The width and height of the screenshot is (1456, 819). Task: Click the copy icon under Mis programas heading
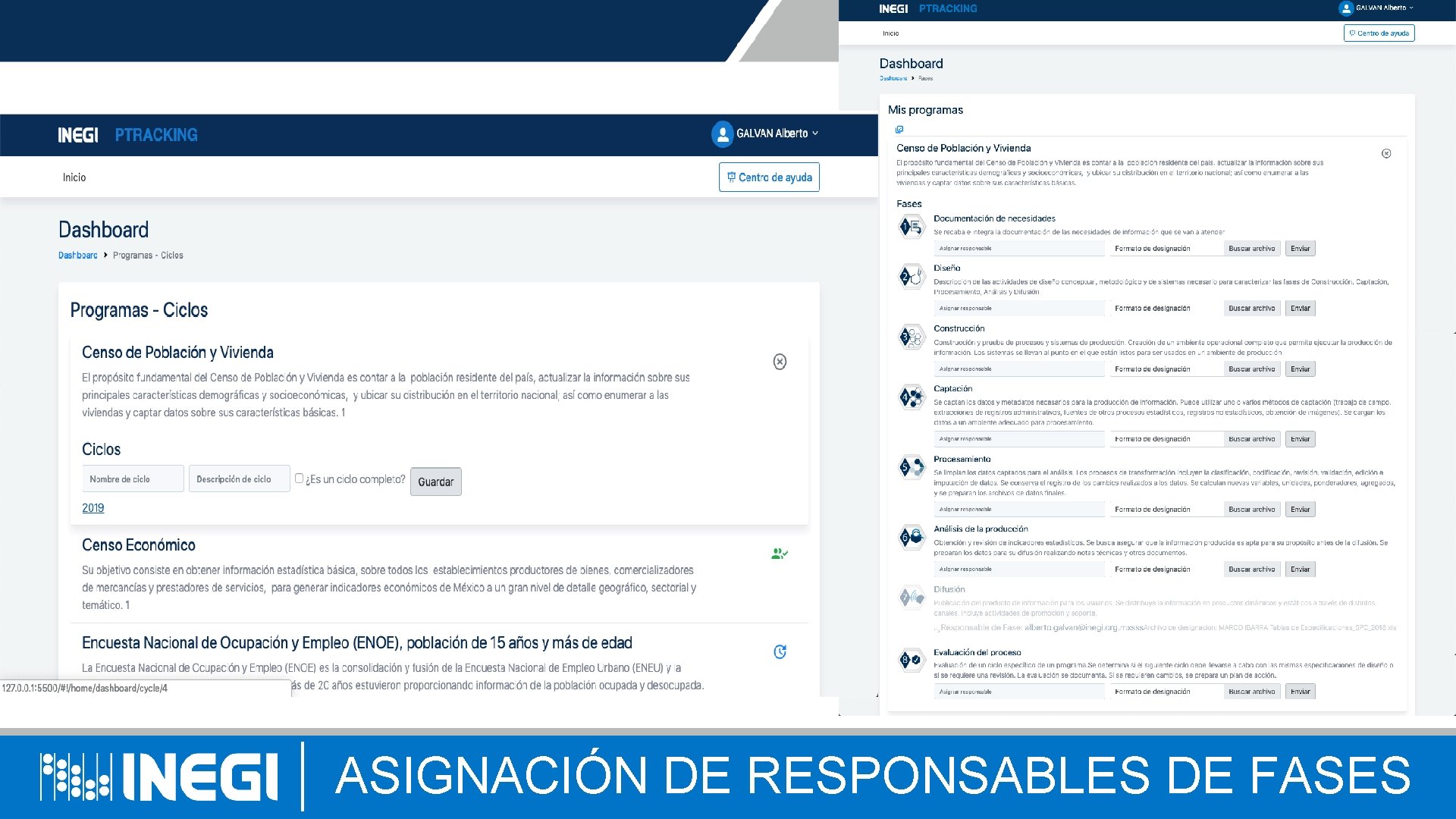click(899, 130)
